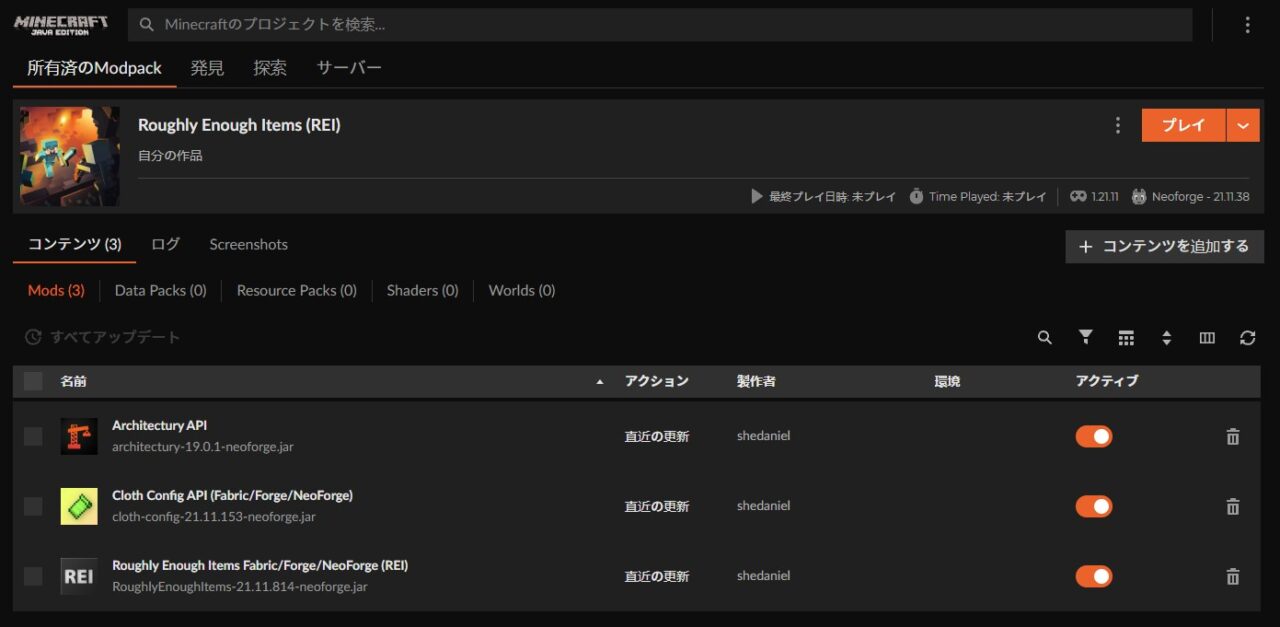Open the 発見 menu item

tap(208, 68)
